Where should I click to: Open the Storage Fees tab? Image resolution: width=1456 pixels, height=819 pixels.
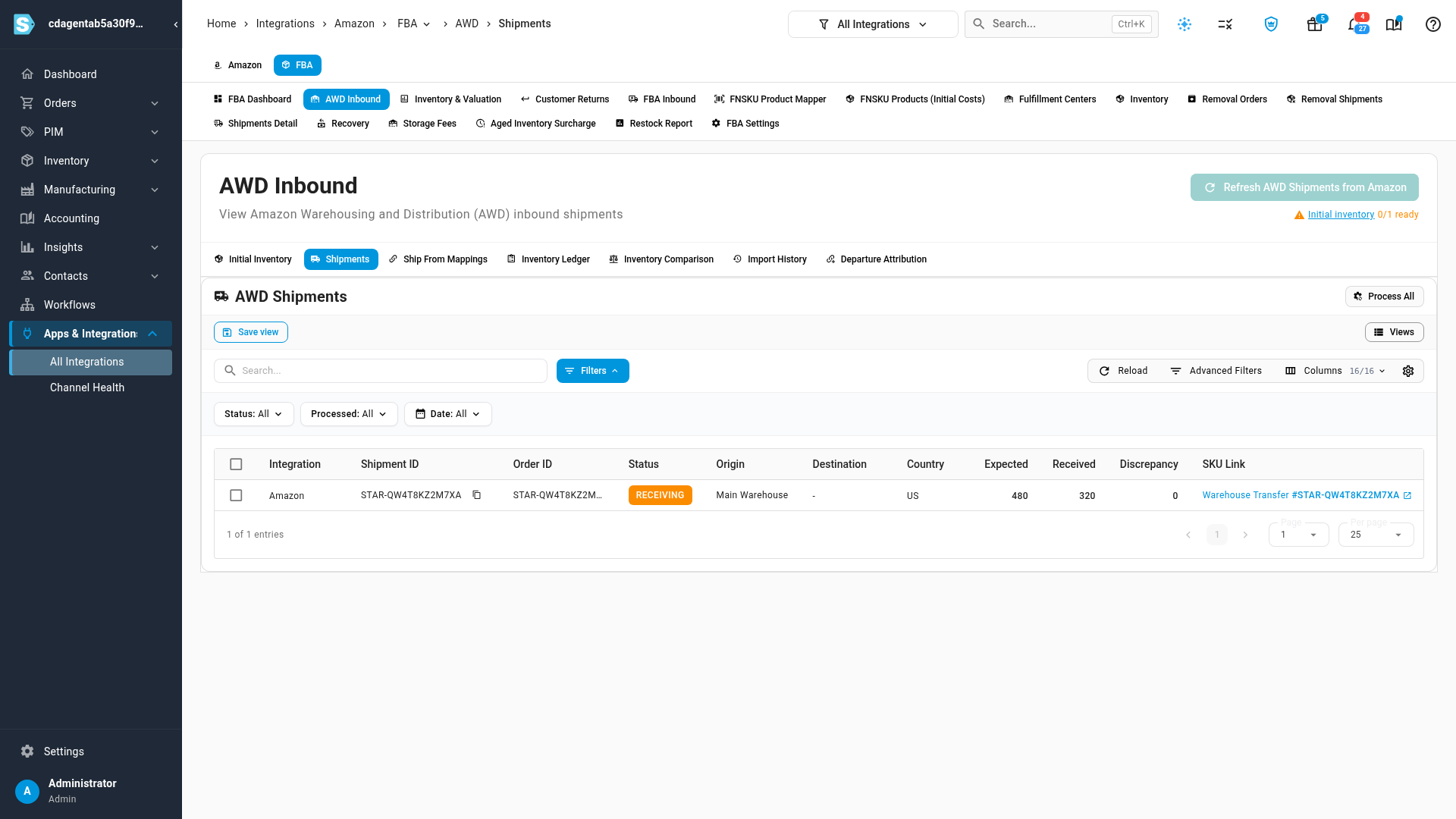[x=422, y=124]
